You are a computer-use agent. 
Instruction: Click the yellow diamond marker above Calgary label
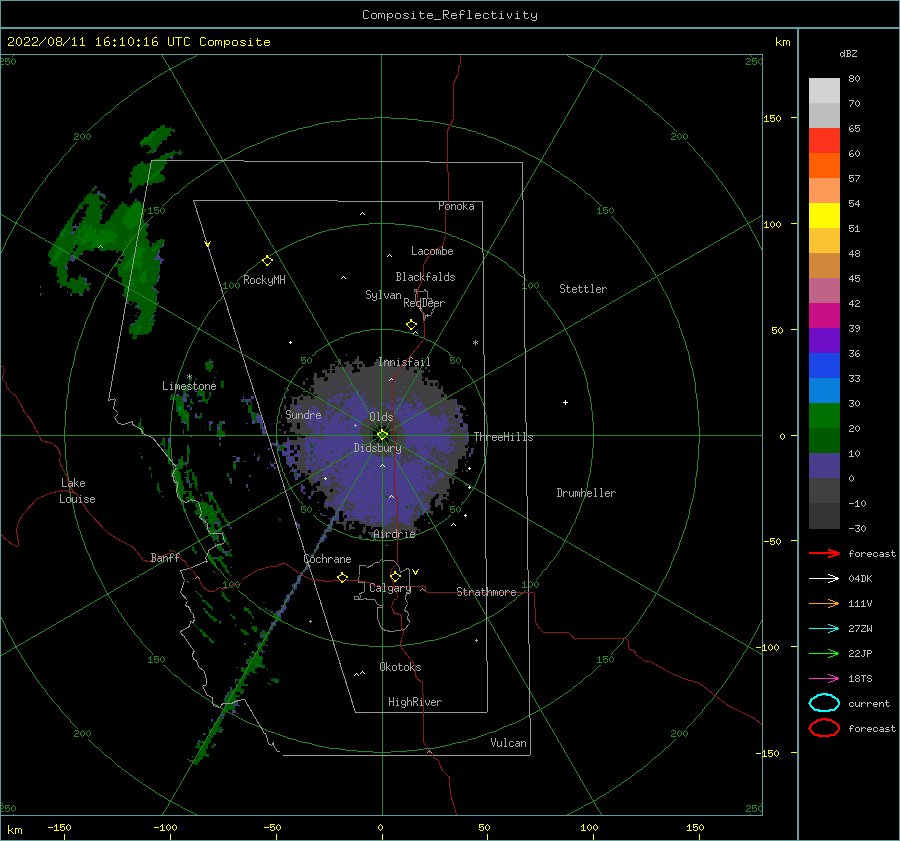click(x=395, y=576)
